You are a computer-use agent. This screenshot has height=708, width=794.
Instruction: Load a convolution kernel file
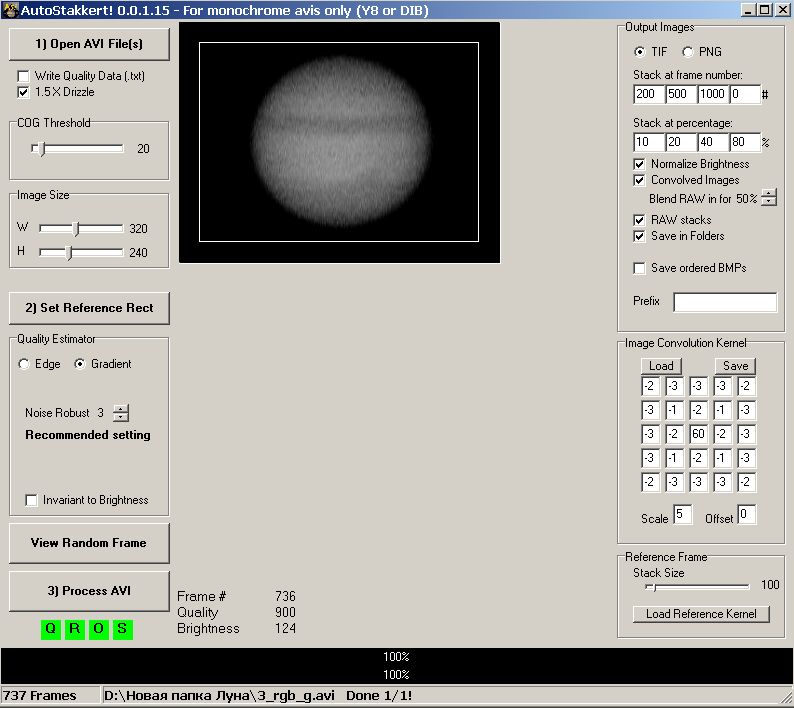click(661, 366)
